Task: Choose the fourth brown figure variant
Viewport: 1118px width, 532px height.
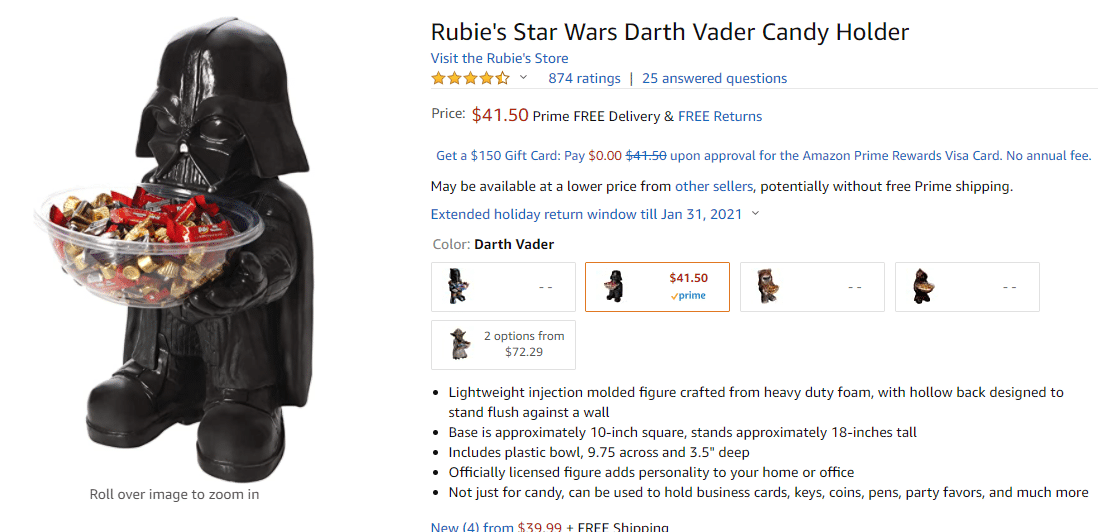Action: pyautogui.click(x=967, y=287)
